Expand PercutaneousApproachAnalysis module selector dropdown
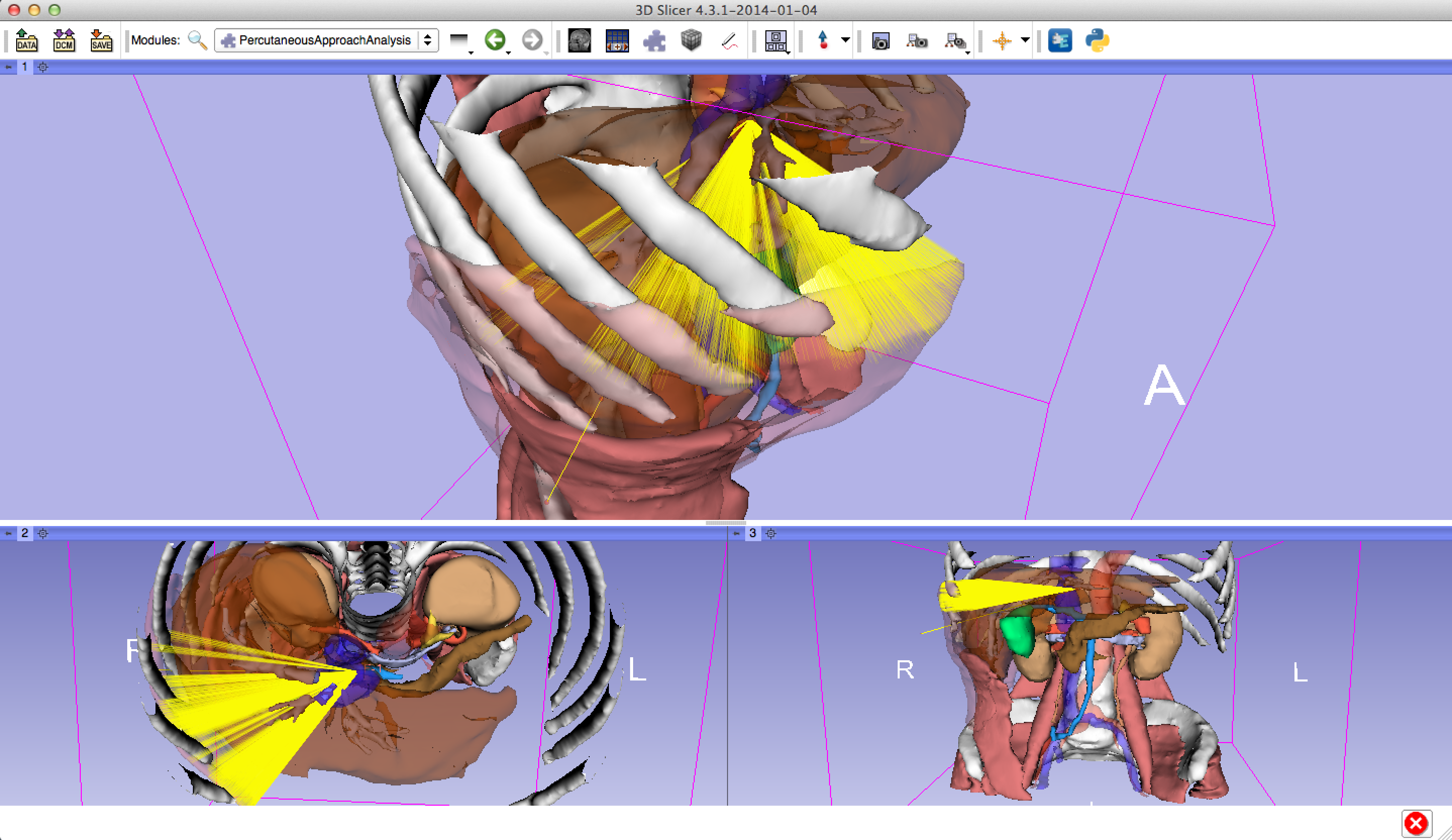Image resolution: width=1452 pixels, height=840 pixels. [428, 40]
